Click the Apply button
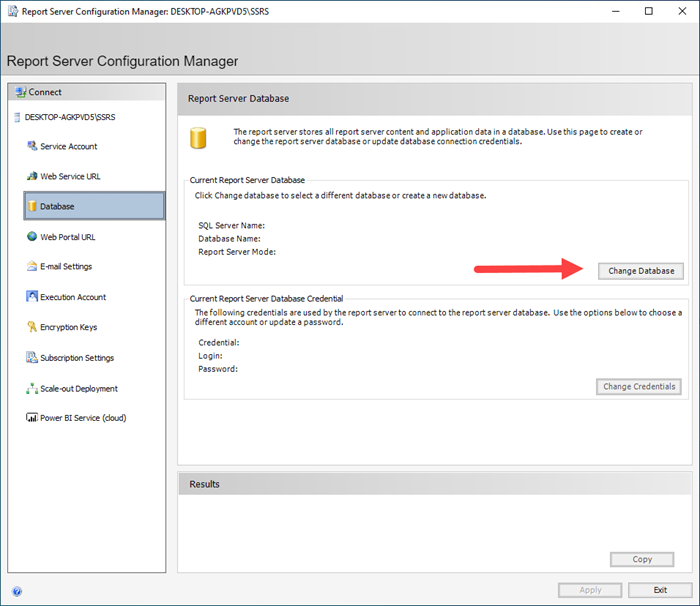This screenshot has width=700, height=606. (x=590, y=590)
